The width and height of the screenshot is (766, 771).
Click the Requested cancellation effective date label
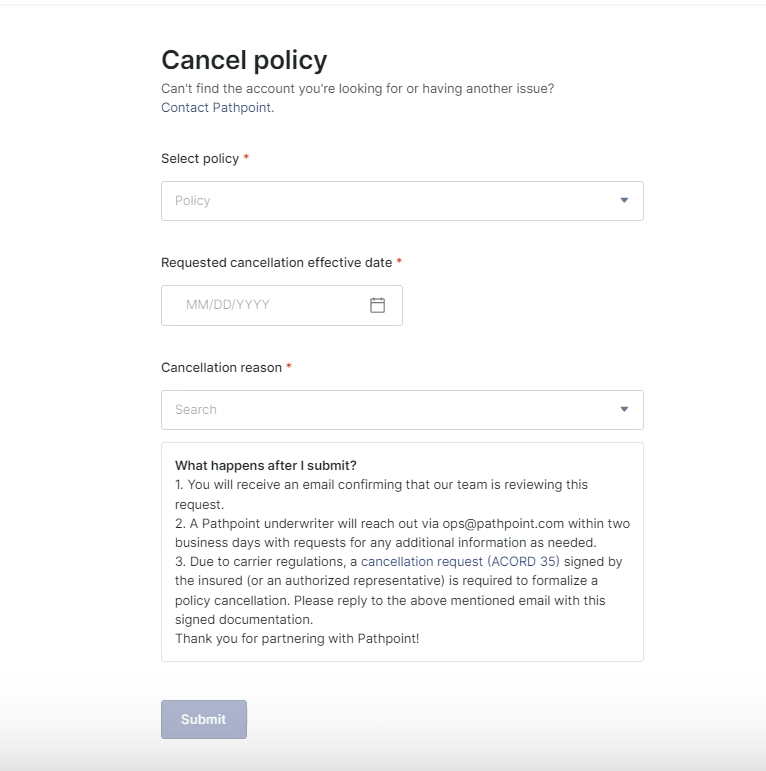pos(276,262)
